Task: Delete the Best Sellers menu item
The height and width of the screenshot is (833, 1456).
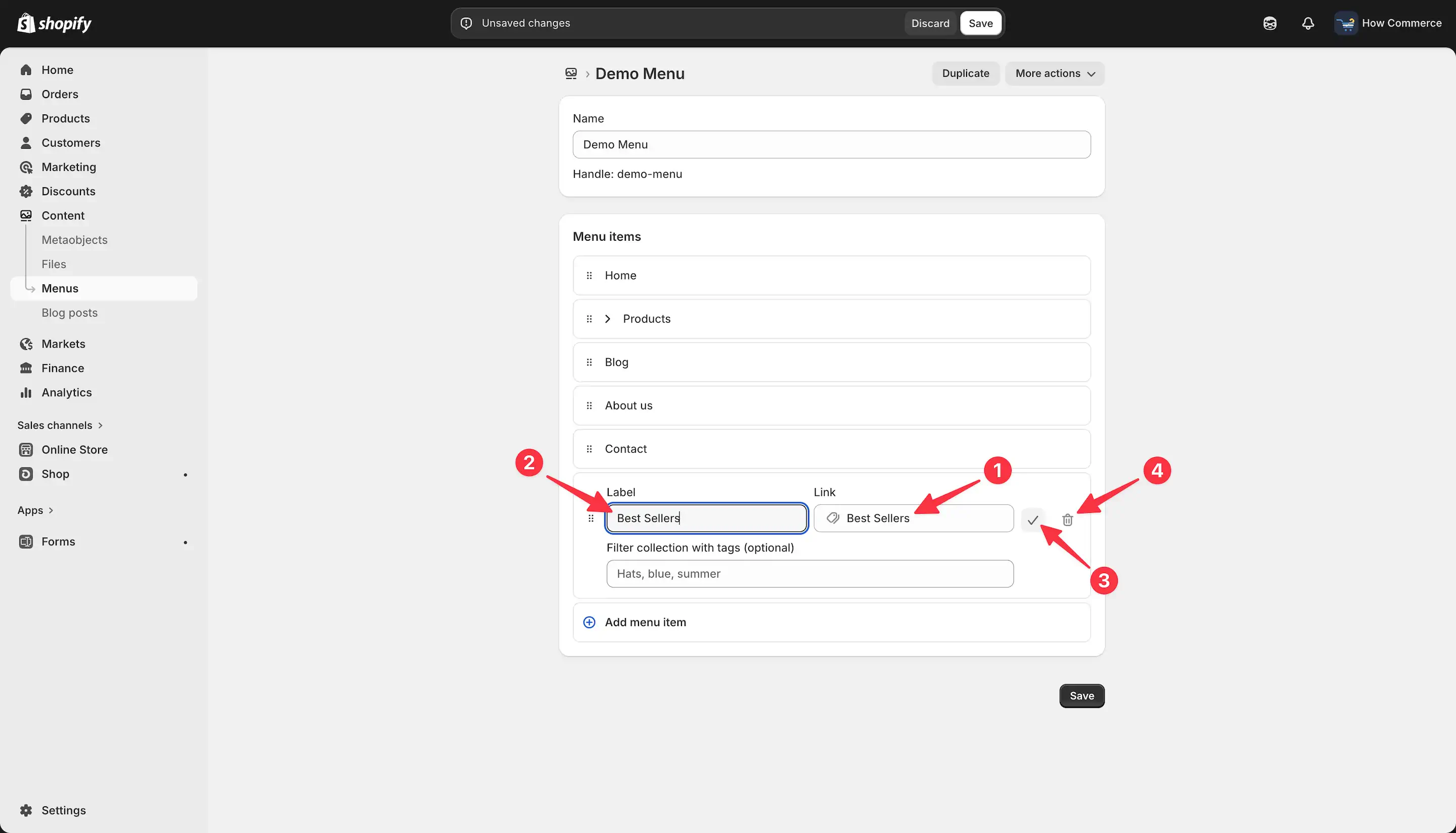Action: point(1067,519)
